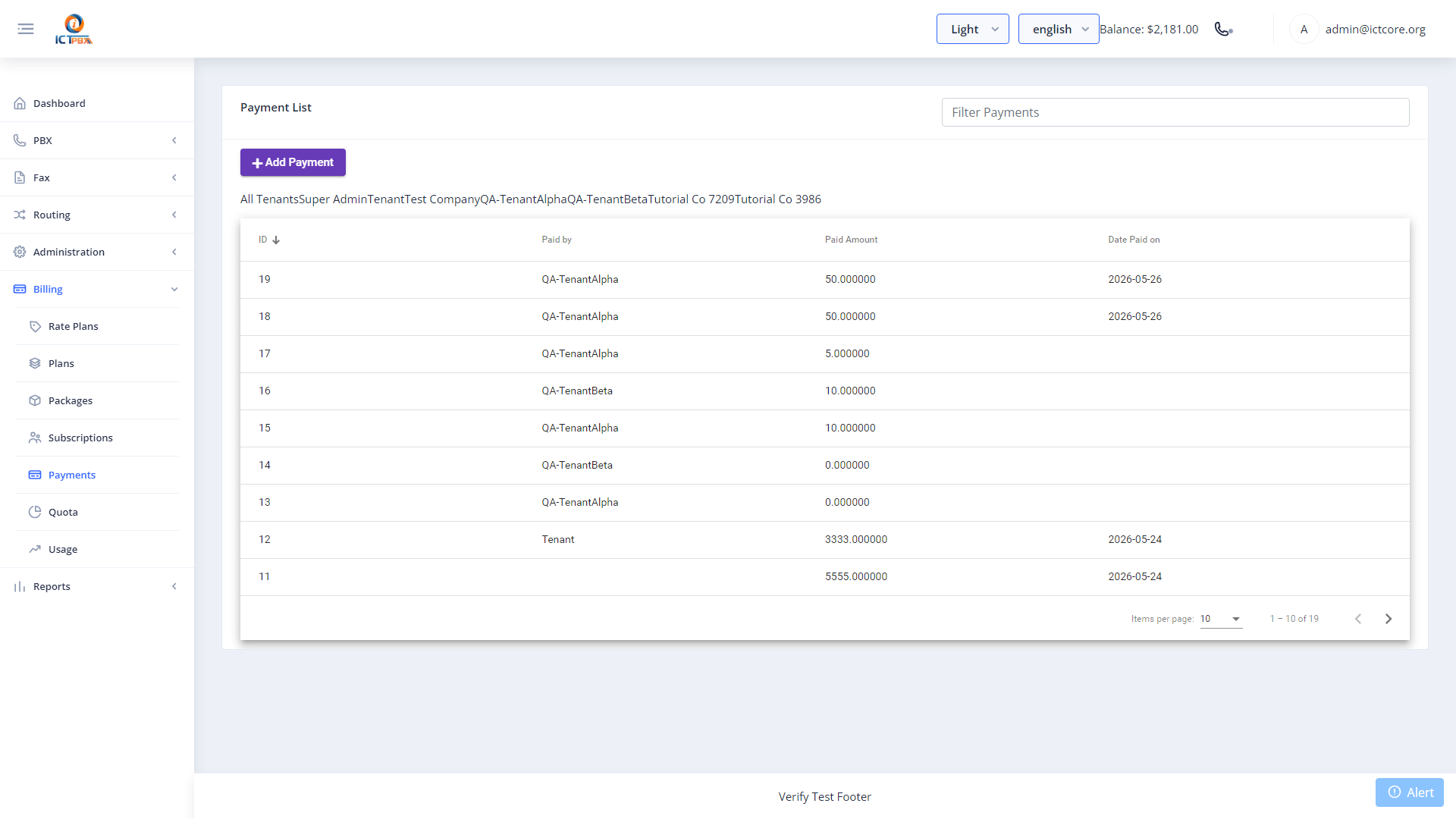This screenshot has width=1456, height=819.
Task: Click the Dashboard home icon
Action: 20,103
